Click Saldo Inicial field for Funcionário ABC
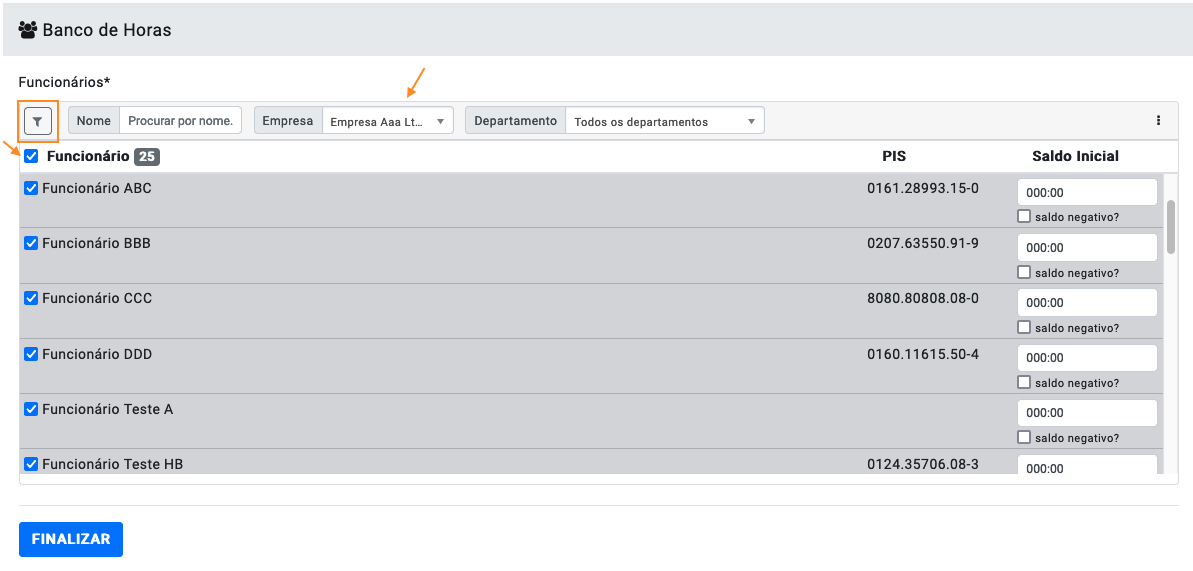1193x571 pixels. pos(1087,193)
